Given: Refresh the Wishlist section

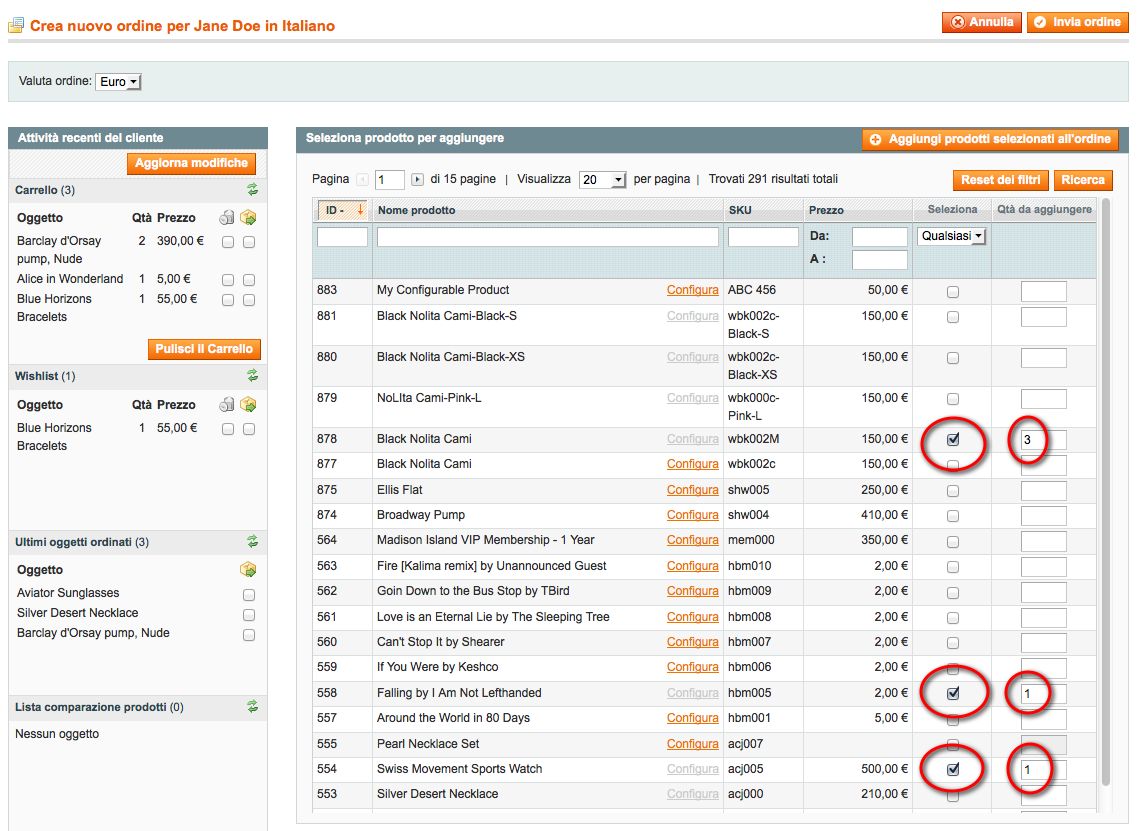Looking at the screenshot, I should [253, 376].
